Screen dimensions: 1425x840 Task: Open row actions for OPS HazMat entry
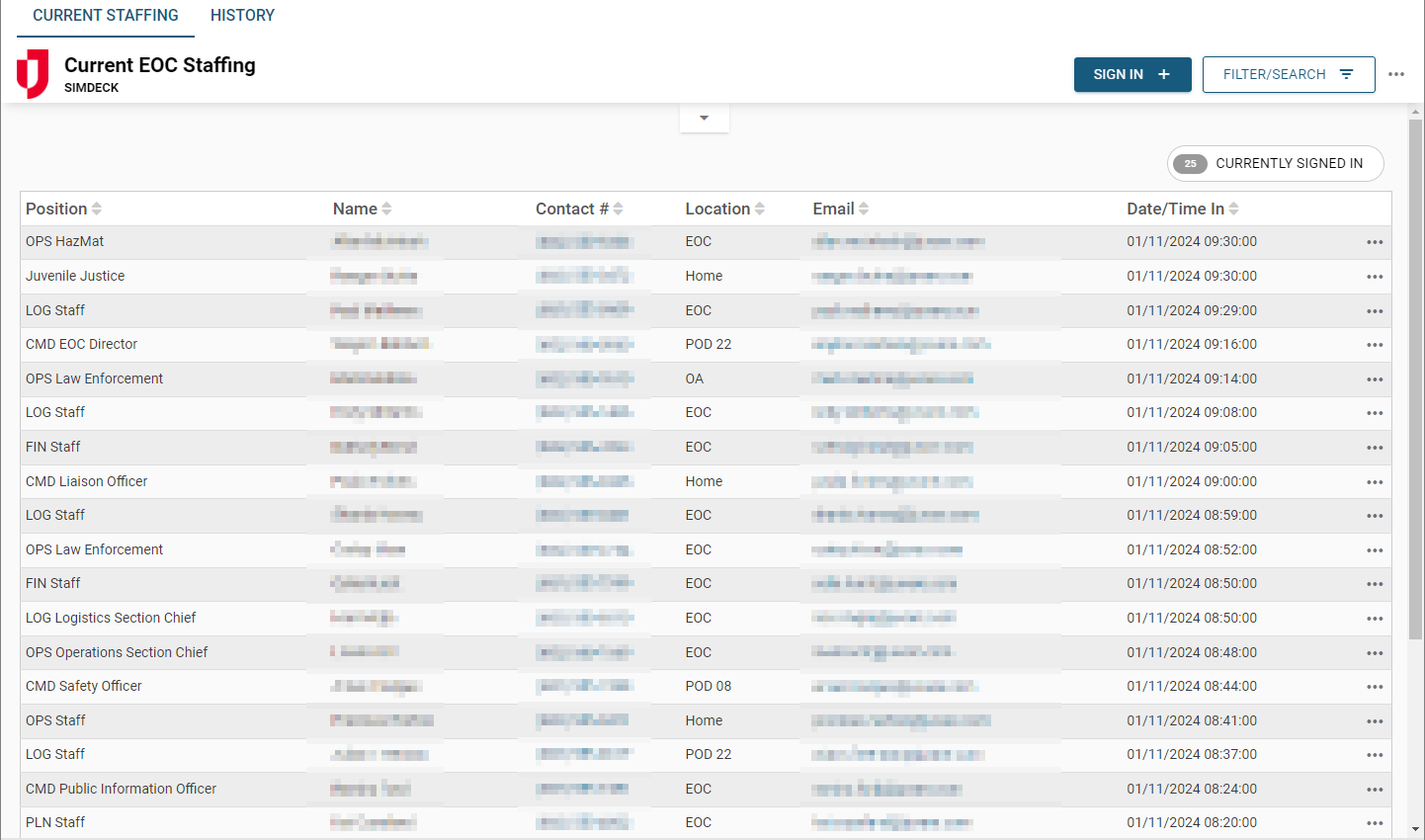click(x=1374, y=242)
